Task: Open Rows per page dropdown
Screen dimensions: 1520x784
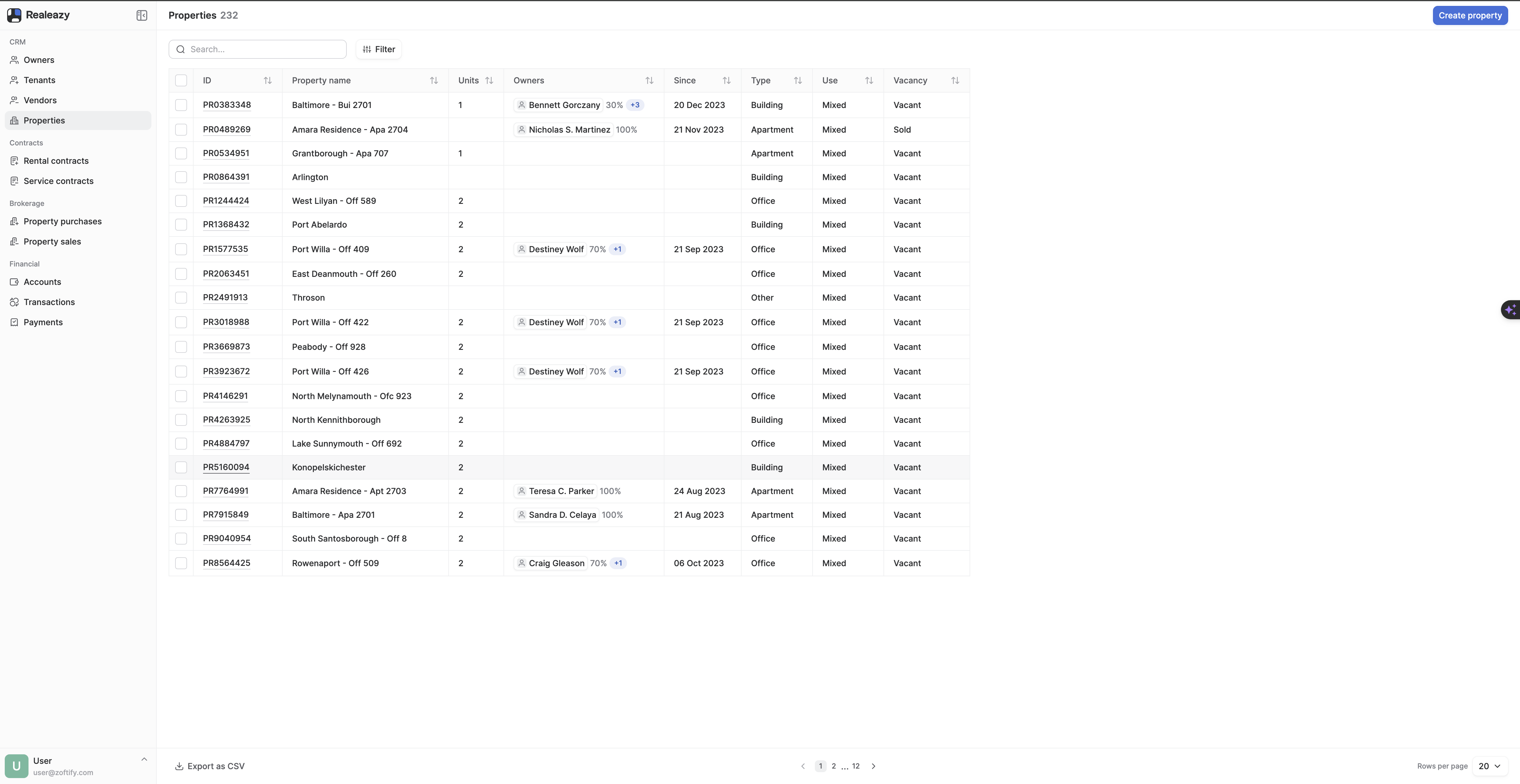Action: coord(1489,766)
